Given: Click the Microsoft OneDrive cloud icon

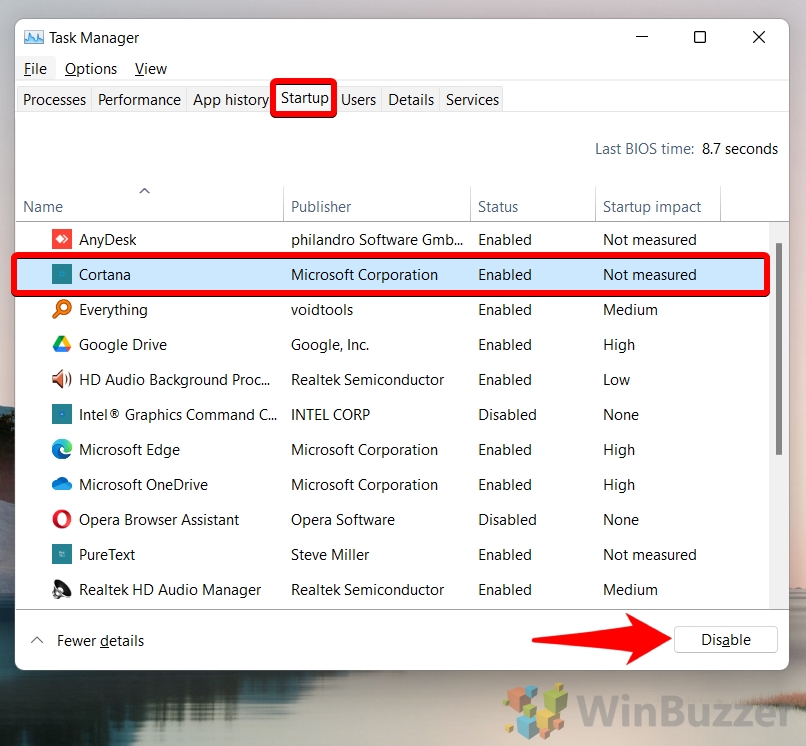Looking at the screenshot, I should [x=62, y=485].
